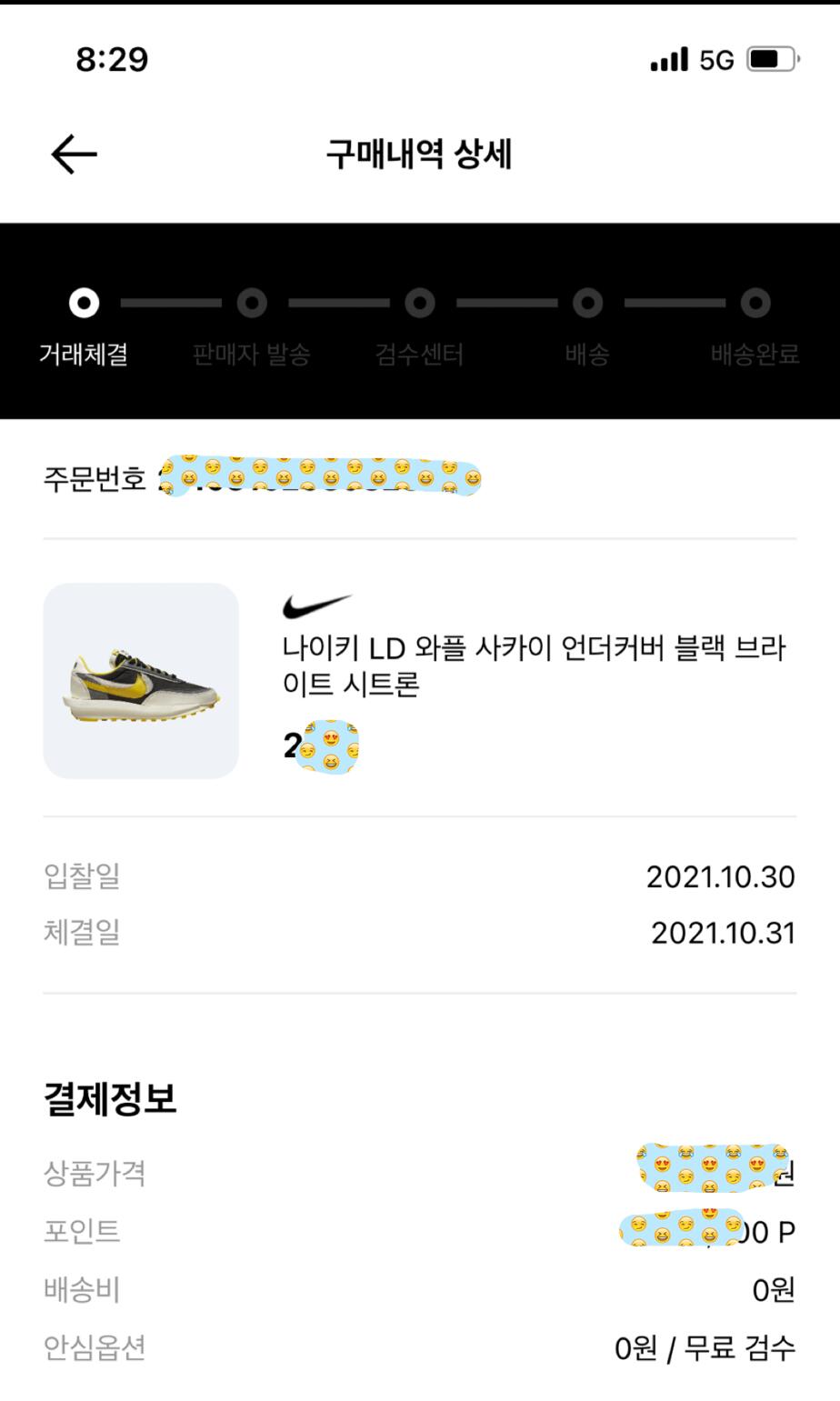Screen dimensions: 840x1401
Task: Tap the back arrow icon
Action: pyautogui.click(x=74, y=155)
